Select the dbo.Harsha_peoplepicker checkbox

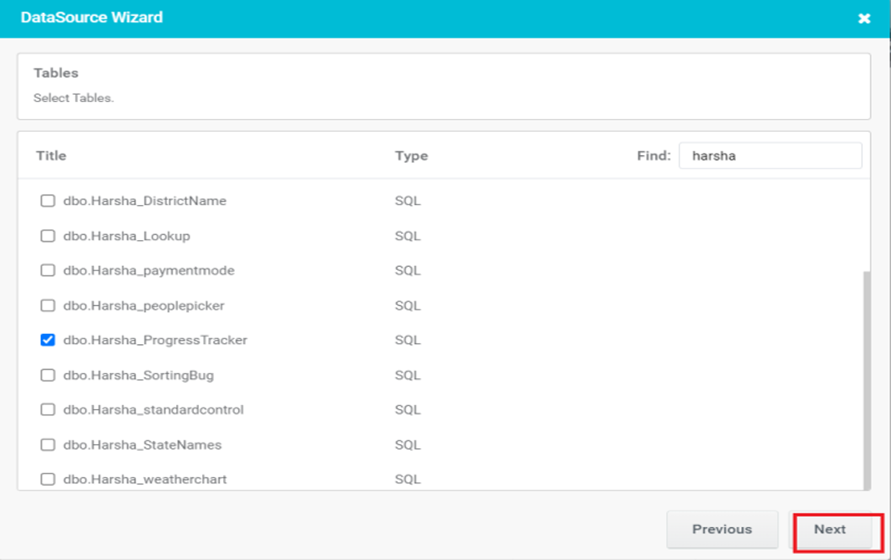tap(47, 306)
